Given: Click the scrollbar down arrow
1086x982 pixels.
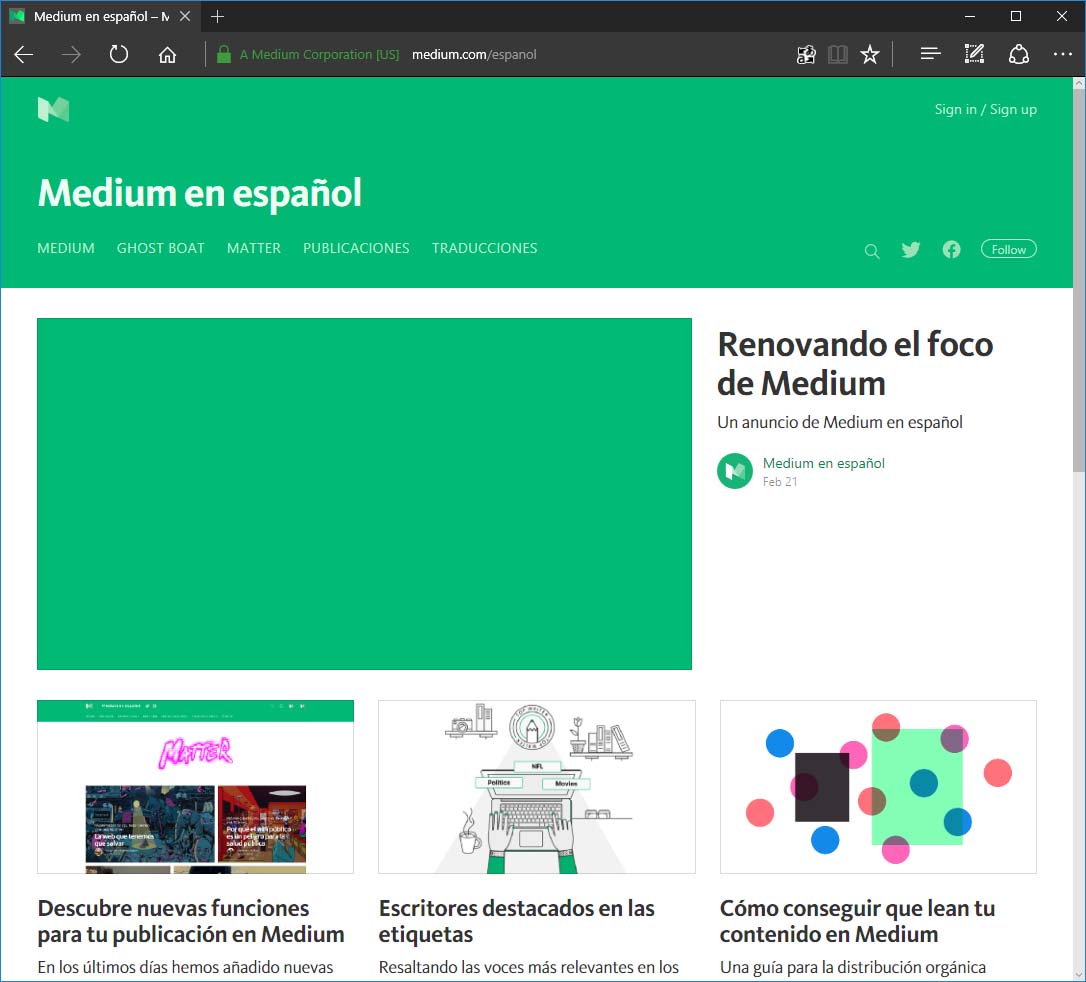Looking at the screenshot, I should 1079,974.
